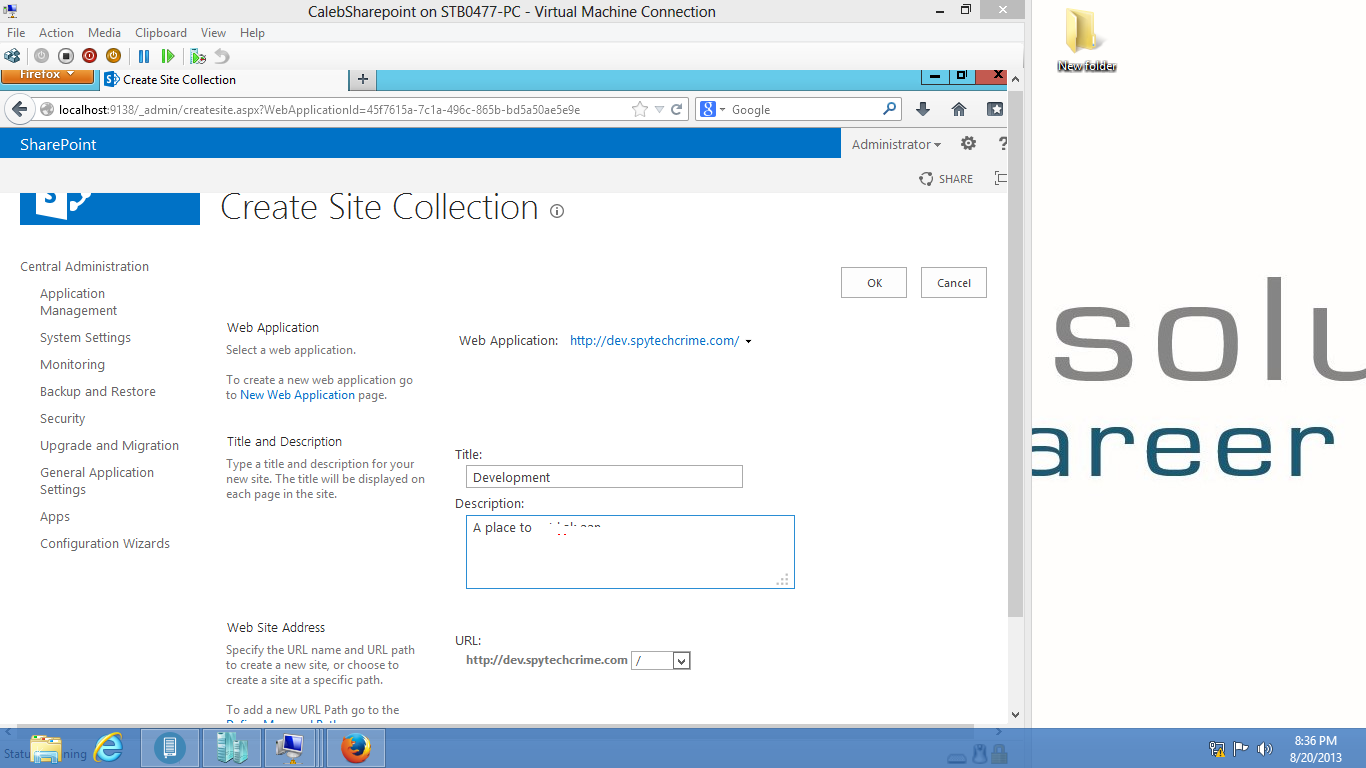Open Backup and Restore
Screen dimensions: 1366x768
pyautogui.click(x=98, y=392)
